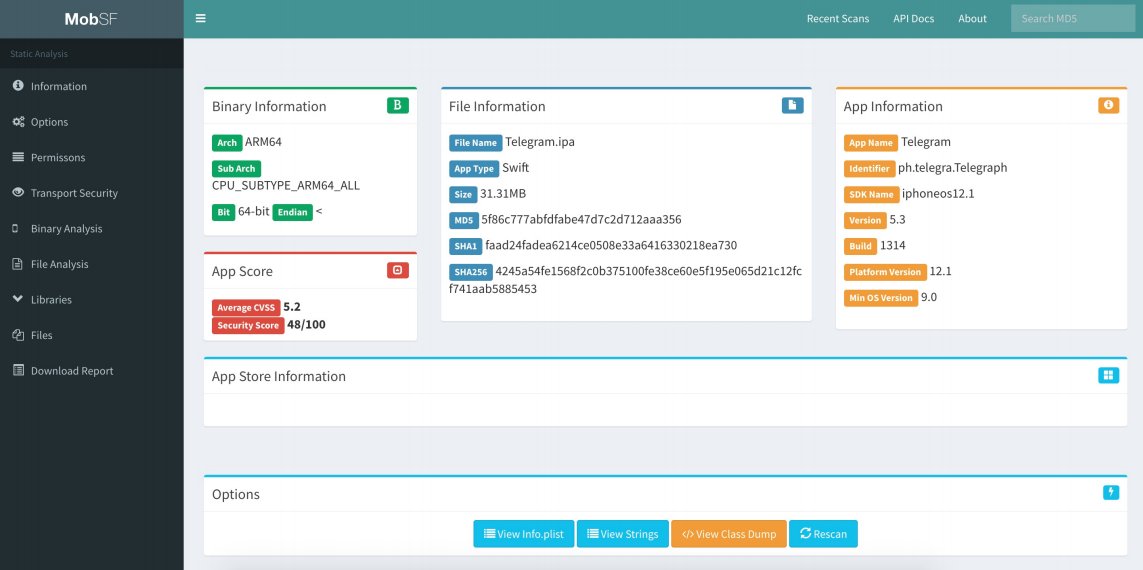1143x570 pixels.
Task: Click the File Analysis document icon
Action: coord(17,264)
